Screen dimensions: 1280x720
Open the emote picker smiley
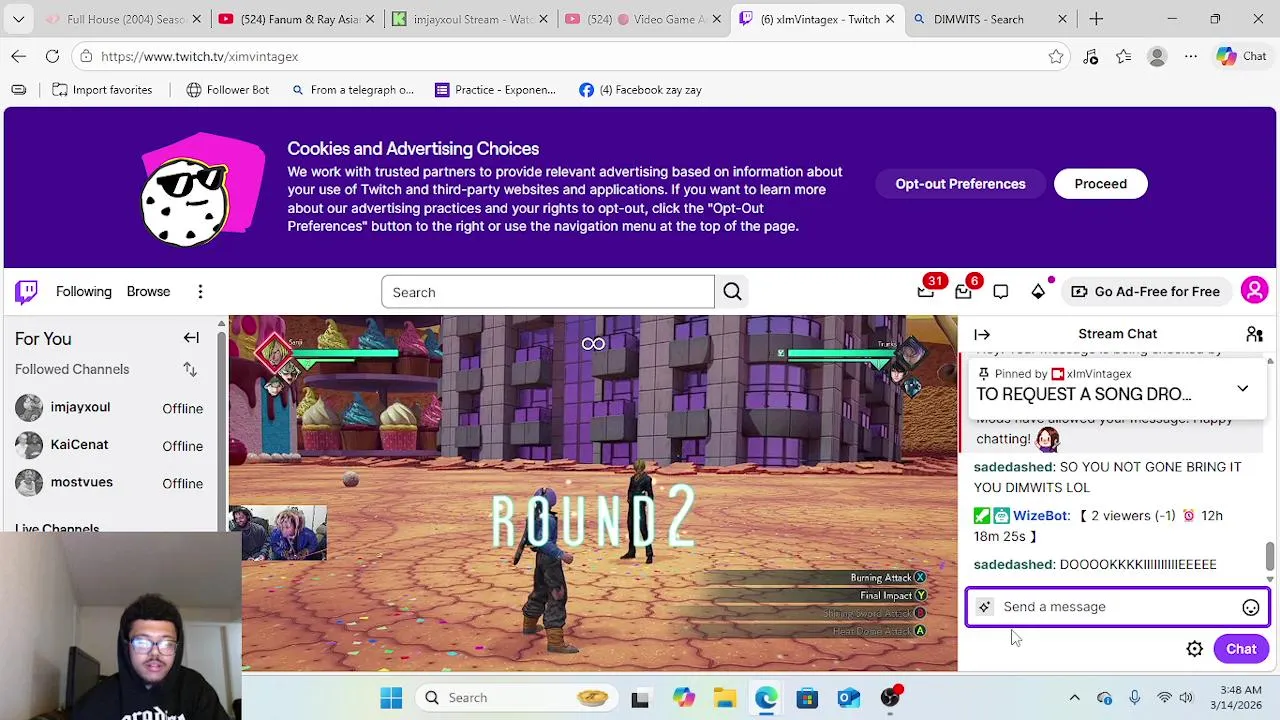pyautogui.click(x=1250, y=607)
